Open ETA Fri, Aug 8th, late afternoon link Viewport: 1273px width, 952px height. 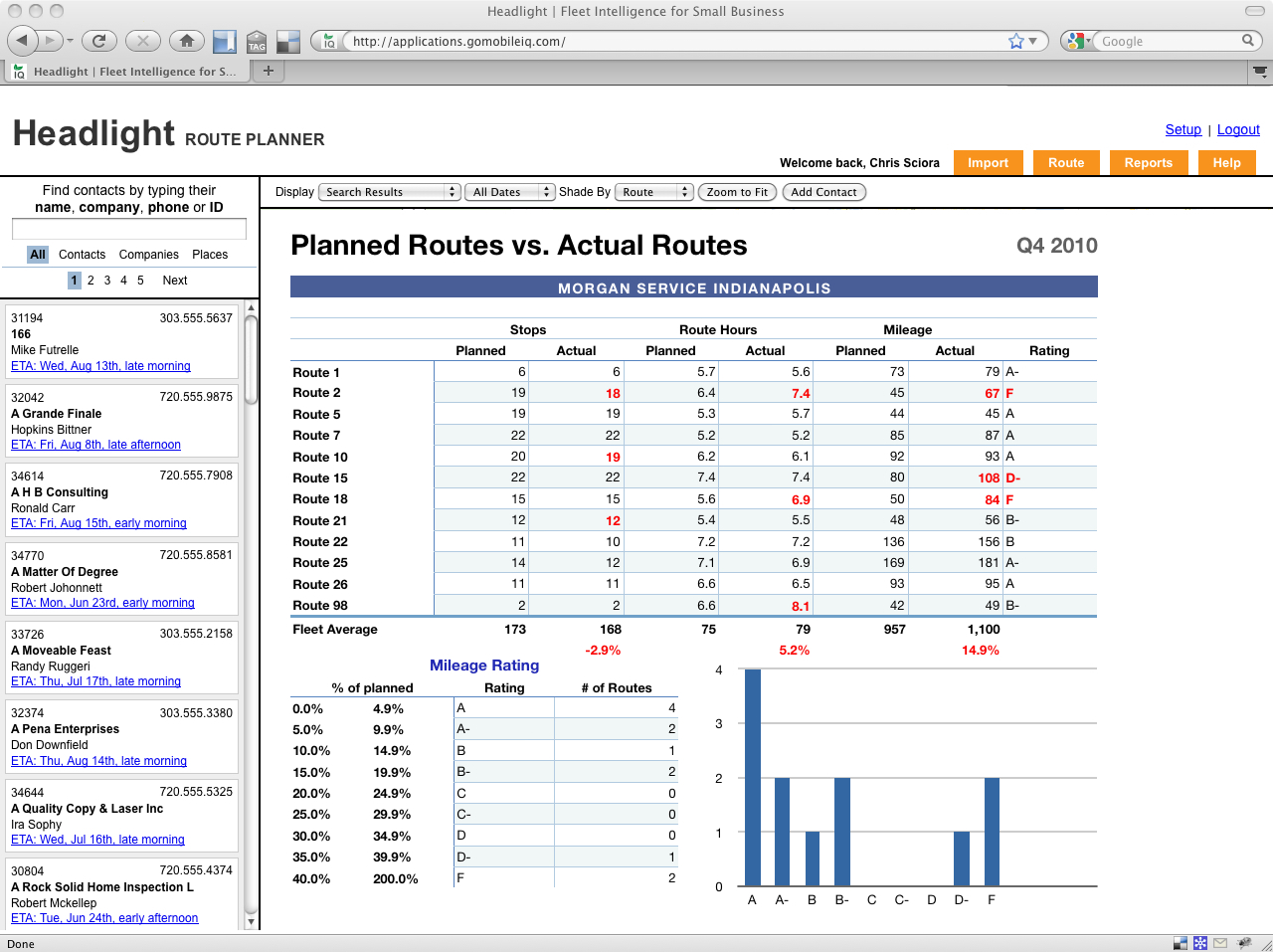tap(95, 445)
